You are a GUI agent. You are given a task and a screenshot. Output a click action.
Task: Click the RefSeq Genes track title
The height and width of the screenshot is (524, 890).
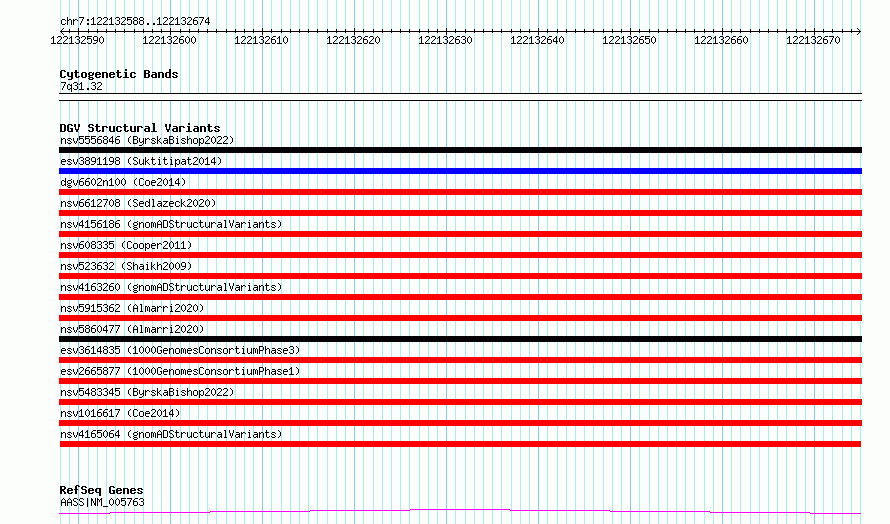point(102,490)
